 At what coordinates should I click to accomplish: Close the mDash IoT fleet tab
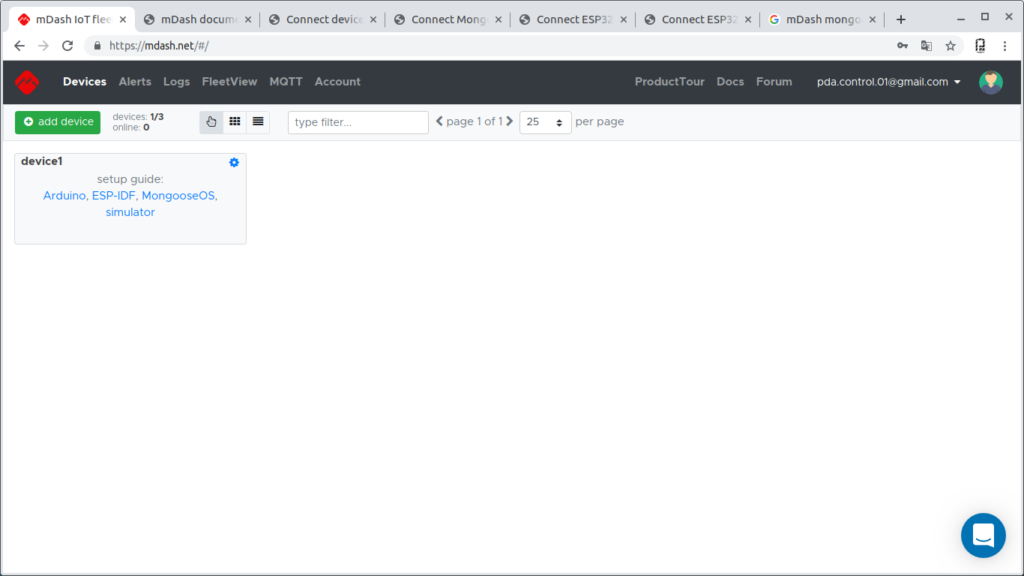[x=123, y=20]
